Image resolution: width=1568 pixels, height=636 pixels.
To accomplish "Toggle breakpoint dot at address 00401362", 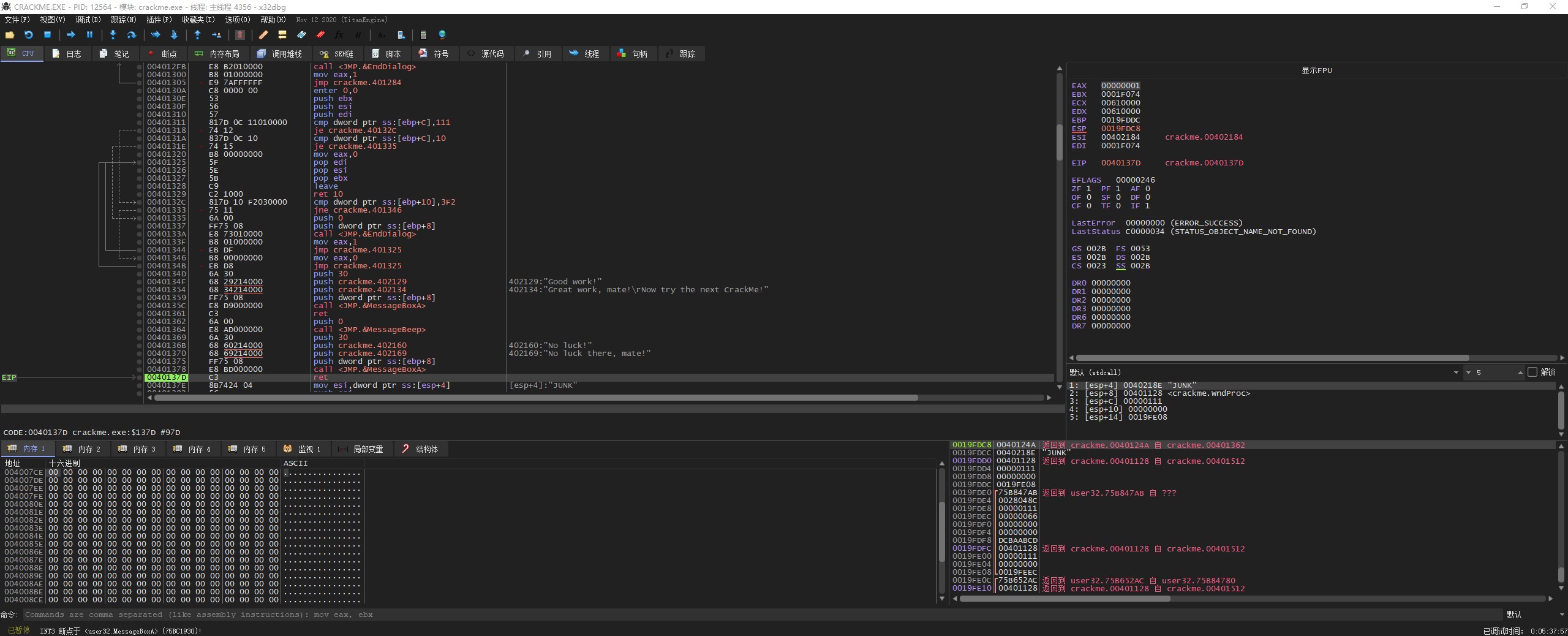I will click(140, 322).
